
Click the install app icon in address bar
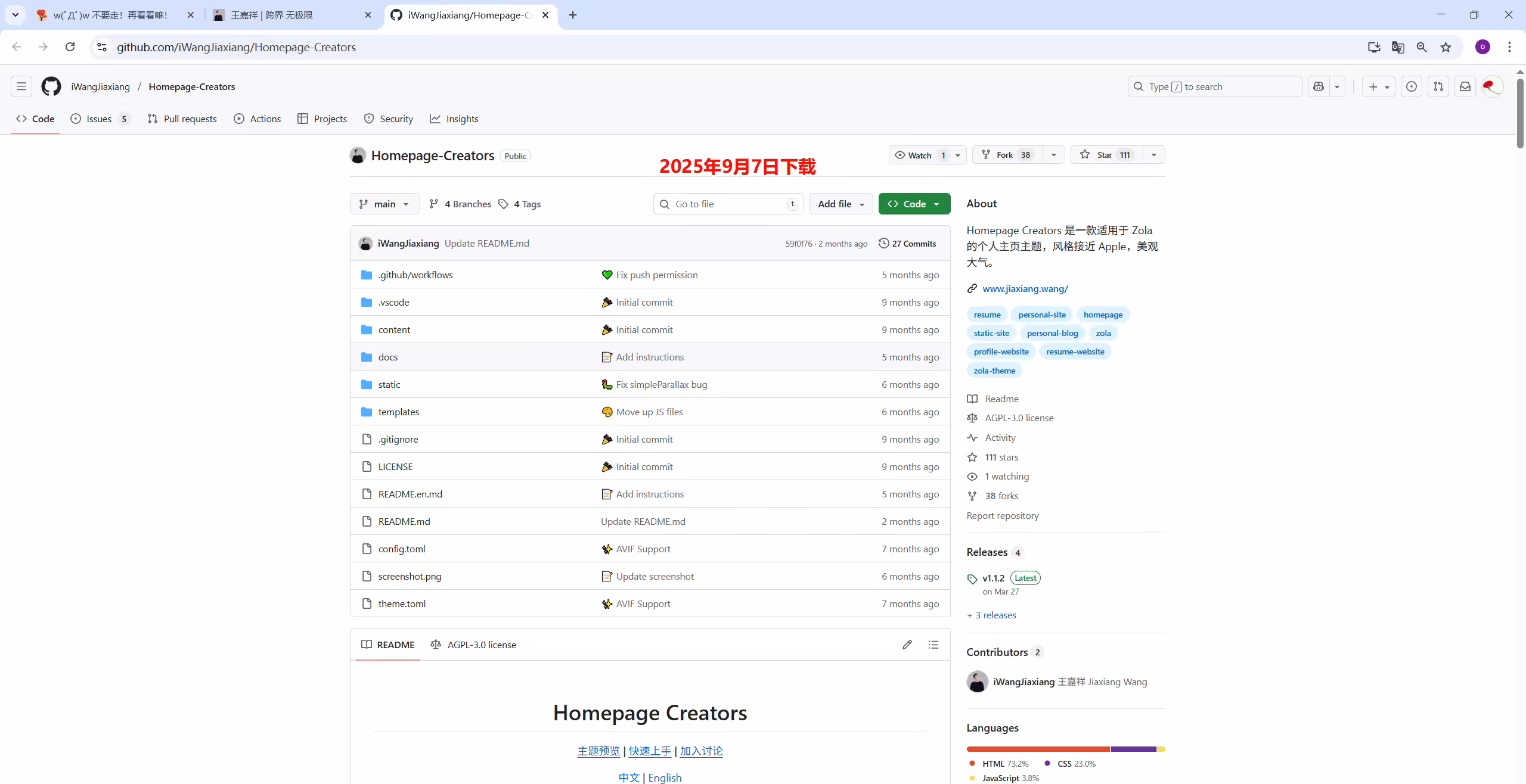point(1374,47)
